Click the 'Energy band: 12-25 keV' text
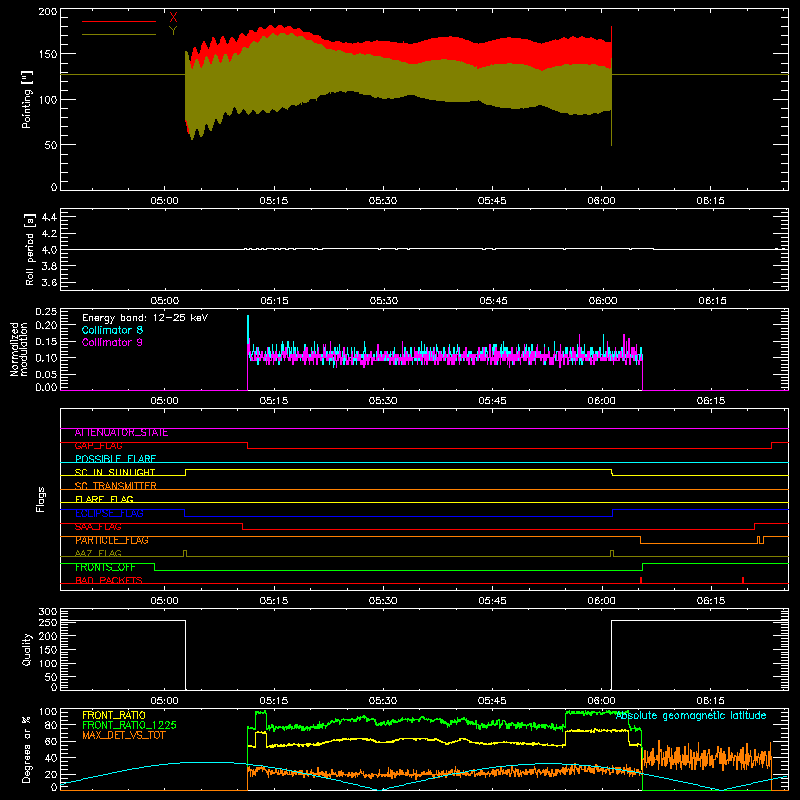800x800 pixels. pyautogui.click(x=145, y=318)
